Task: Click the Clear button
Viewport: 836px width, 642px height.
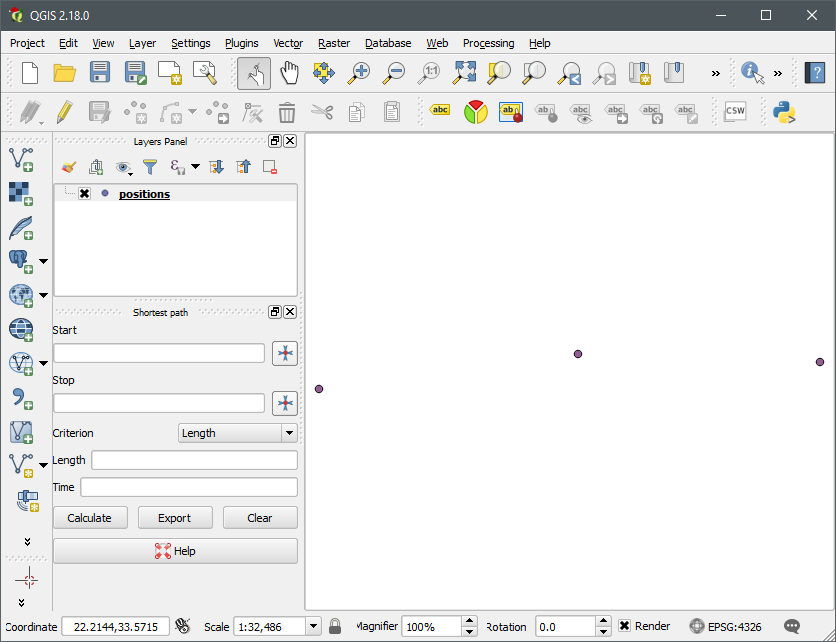Action: (260, 518)
